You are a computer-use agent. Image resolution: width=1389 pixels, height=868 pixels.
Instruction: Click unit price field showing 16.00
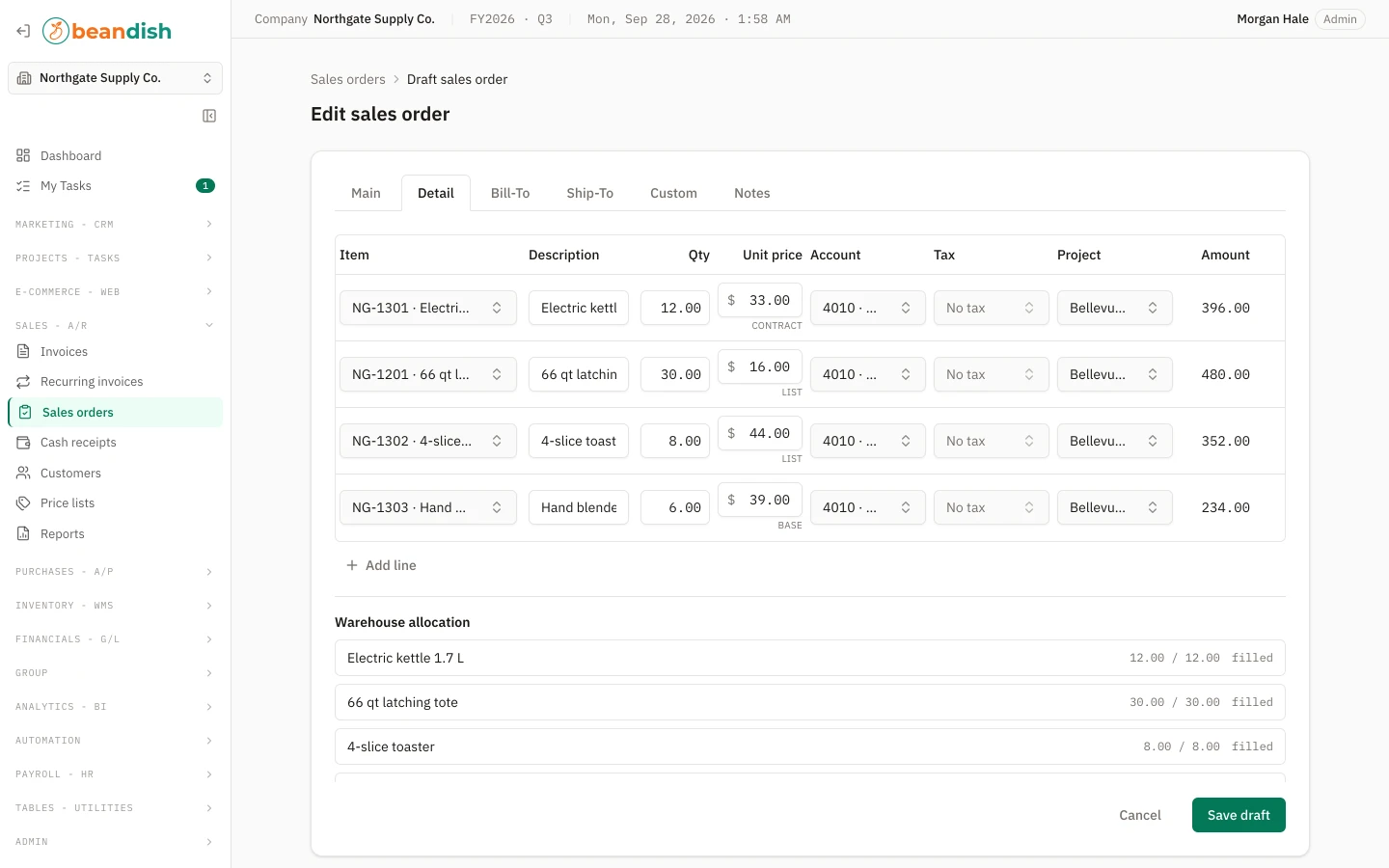[760, 366]
